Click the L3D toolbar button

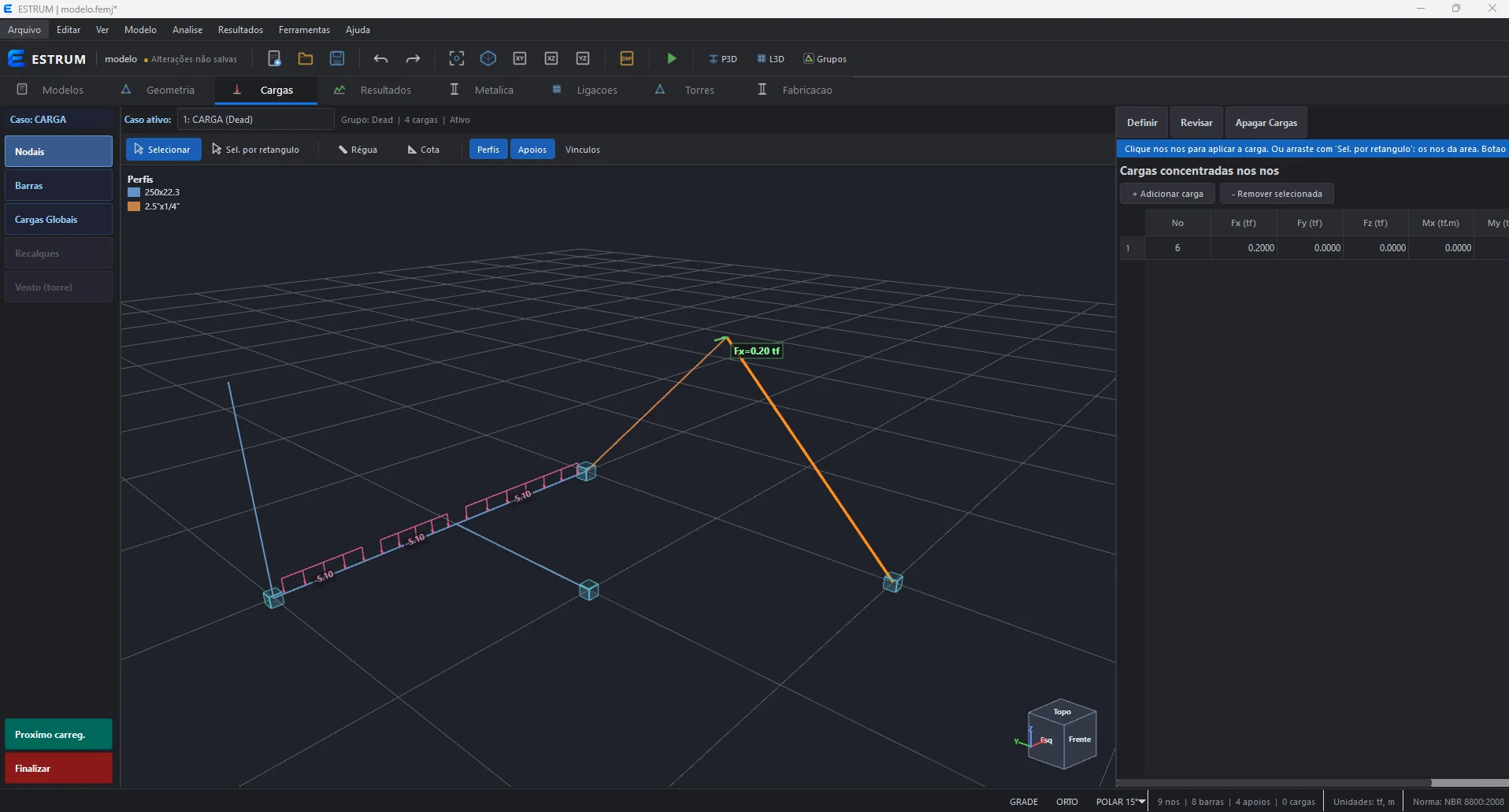click(x=771, y=59)
